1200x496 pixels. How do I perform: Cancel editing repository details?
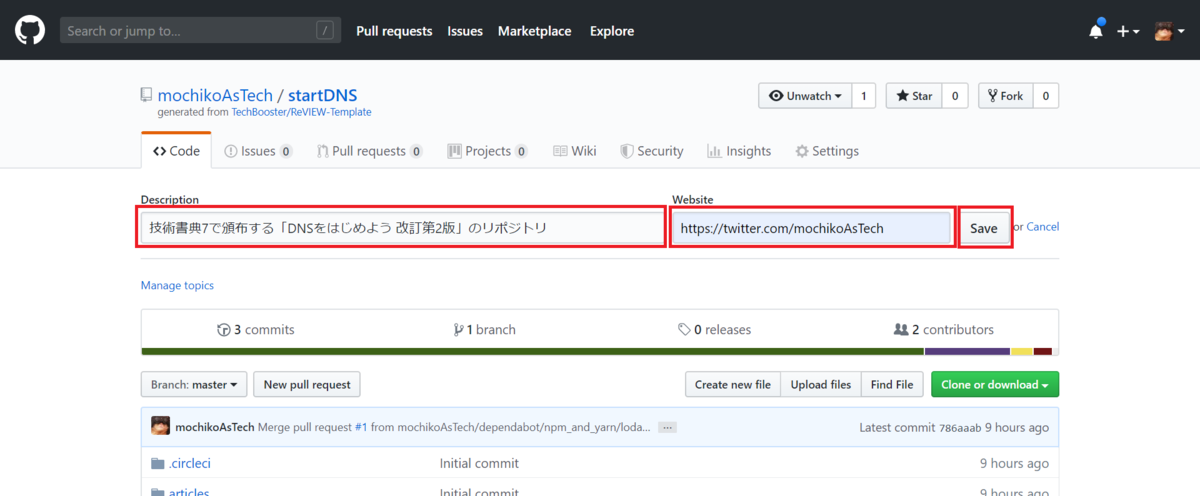1043,227
